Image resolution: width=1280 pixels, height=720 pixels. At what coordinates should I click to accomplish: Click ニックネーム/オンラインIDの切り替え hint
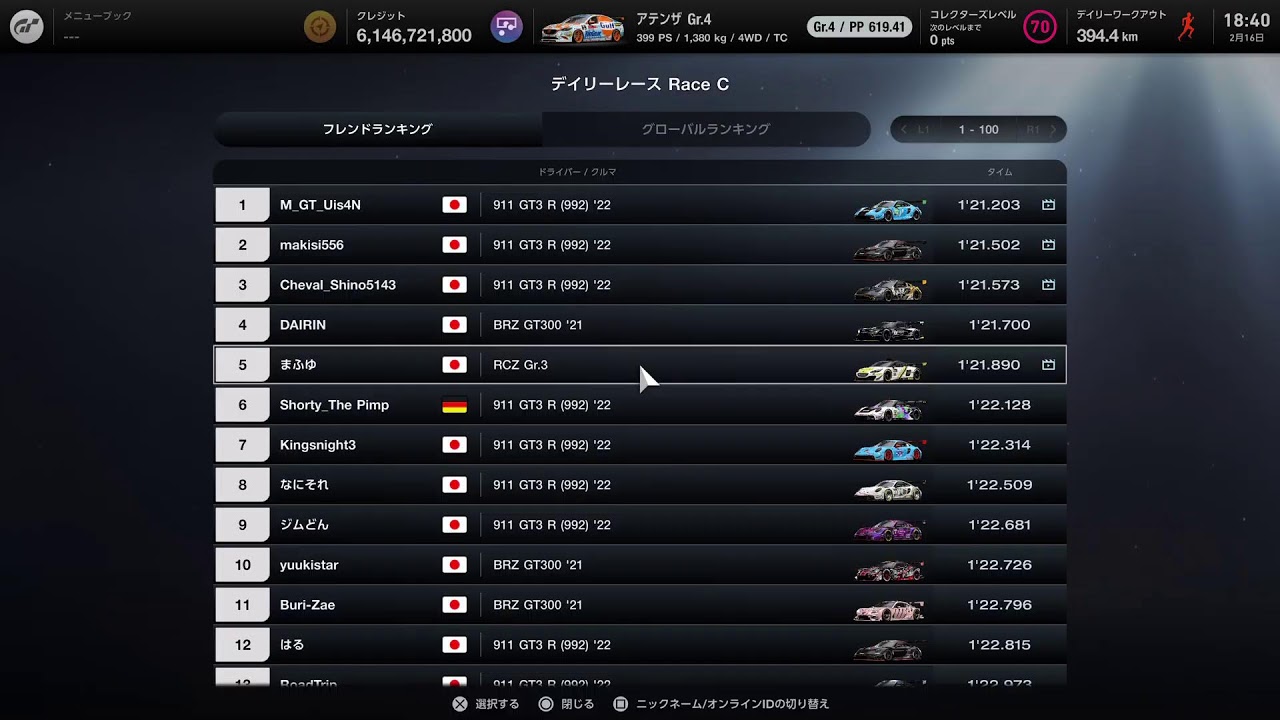click(x=721, y=704)
